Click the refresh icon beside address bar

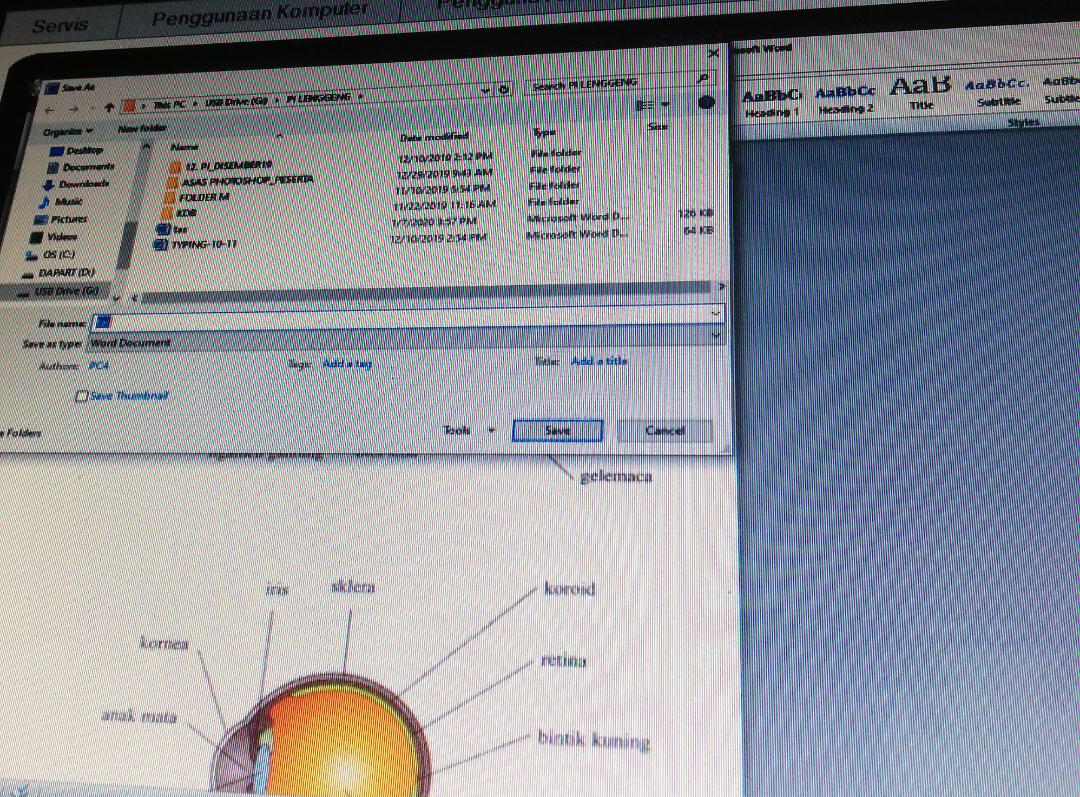point(505,90)
